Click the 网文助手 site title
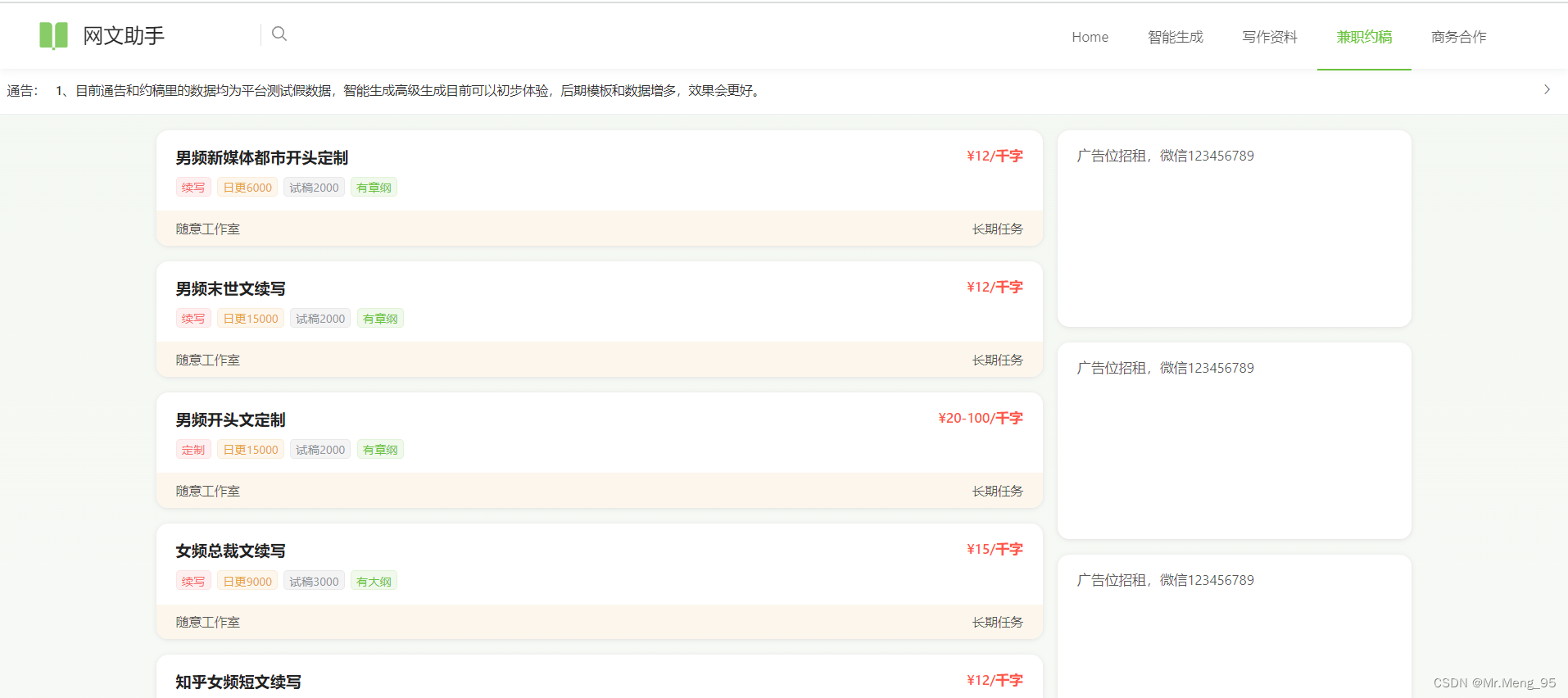The width and height of the screenshot is (1568, 698). (x=124, y=35)
